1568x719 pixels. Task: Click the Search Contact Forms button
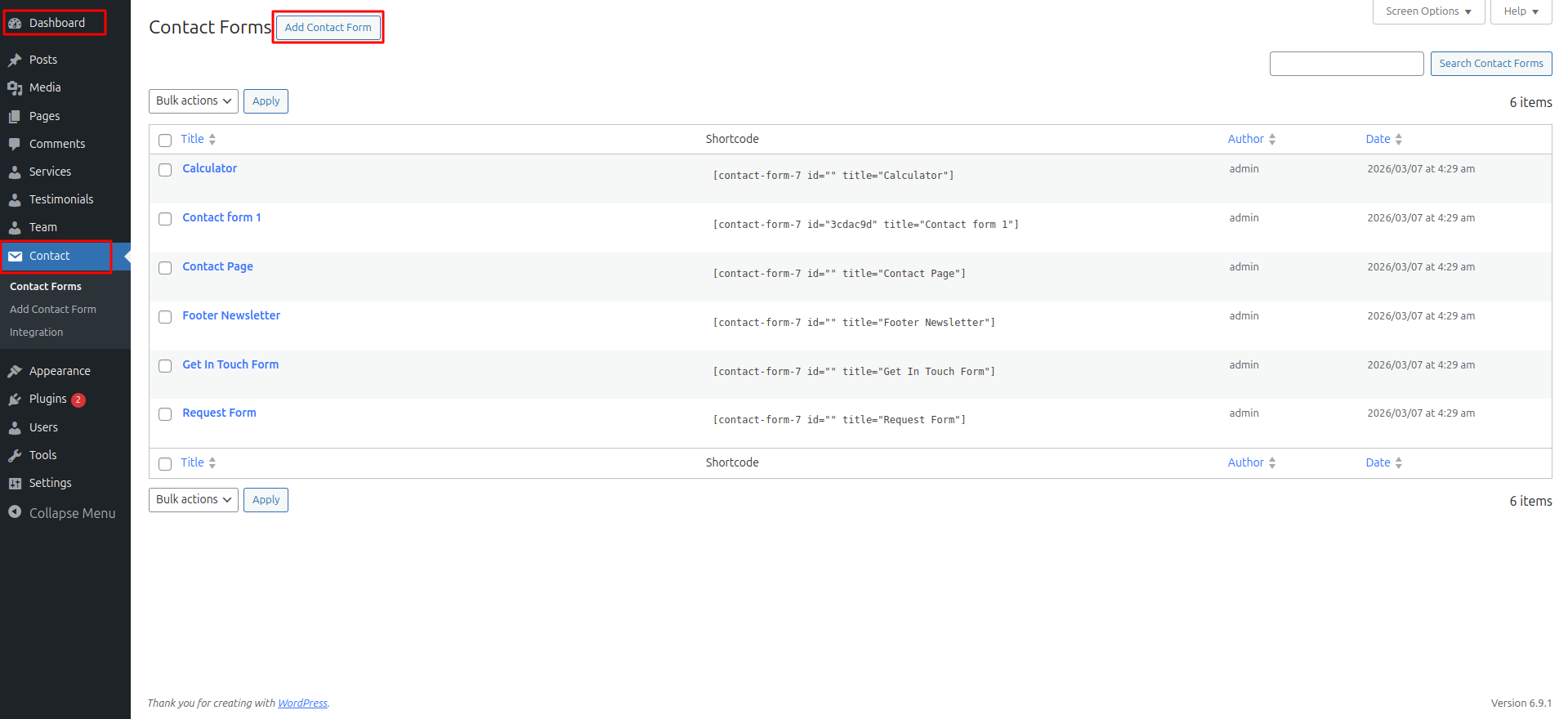[1491, 64]
